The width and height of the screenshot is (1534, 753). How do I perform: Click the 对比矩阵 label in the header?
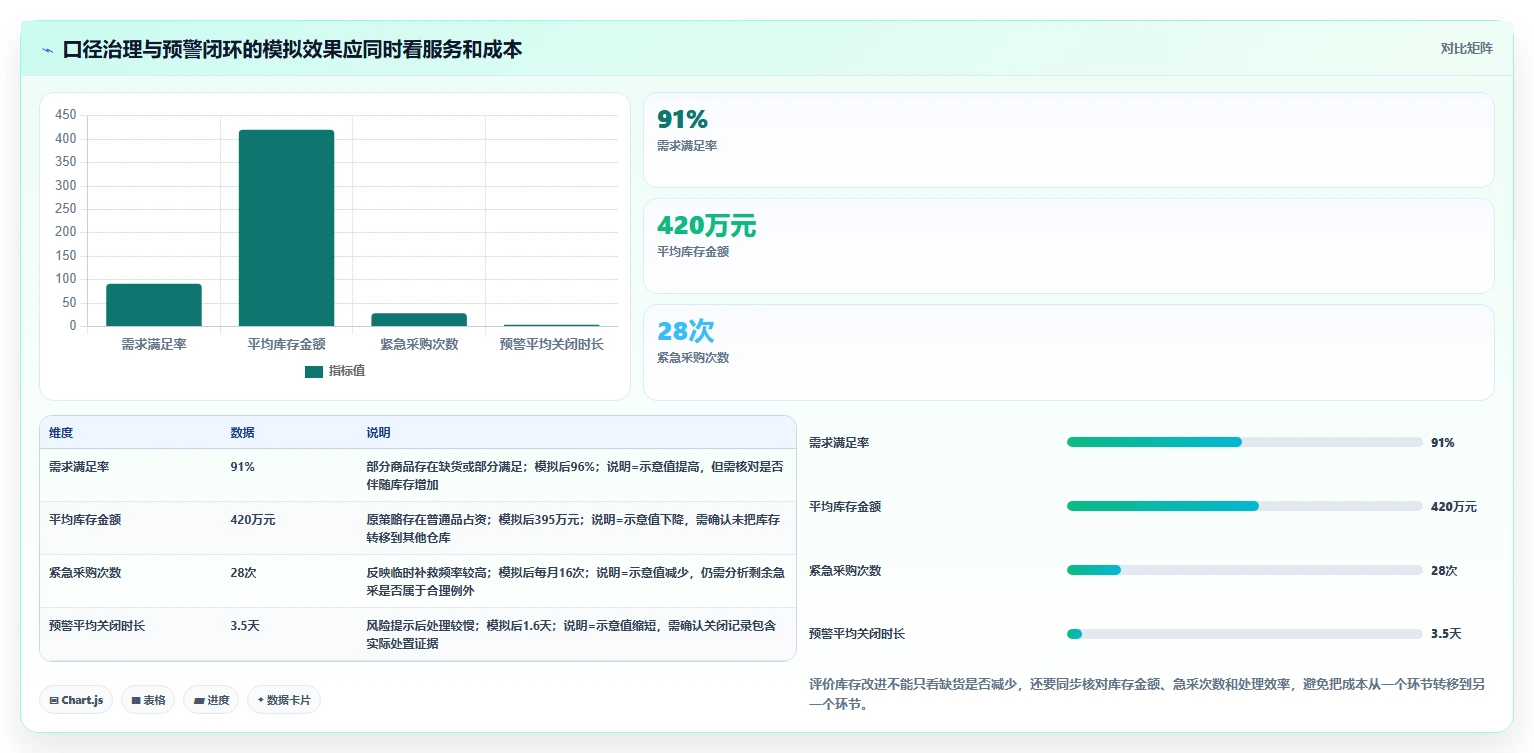click(1466, 49)
